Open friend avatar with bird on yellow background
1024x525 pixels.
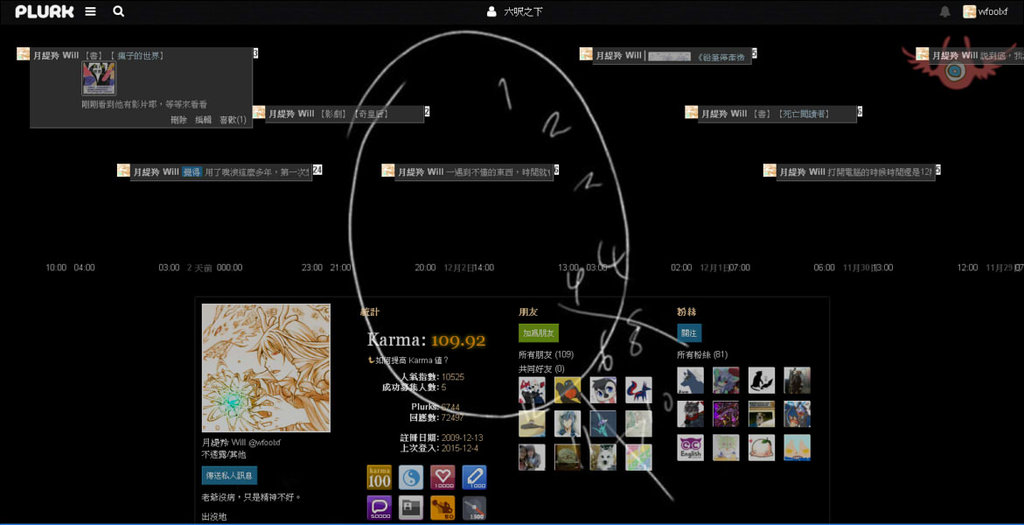568,390
